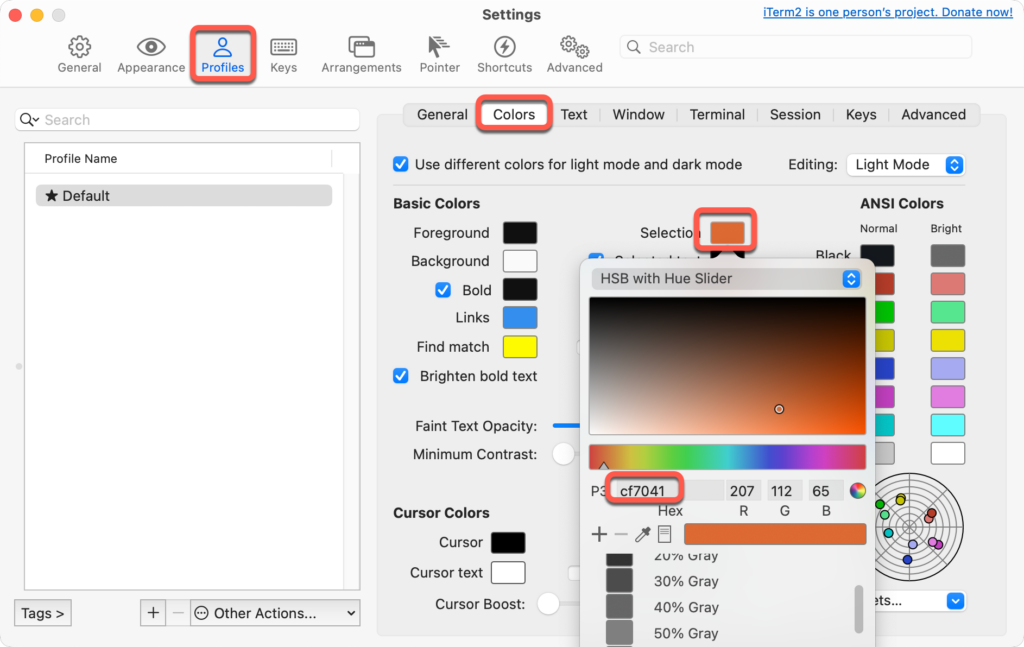Click the Tags expander button
1024x647 pixels.
[42, 612]
